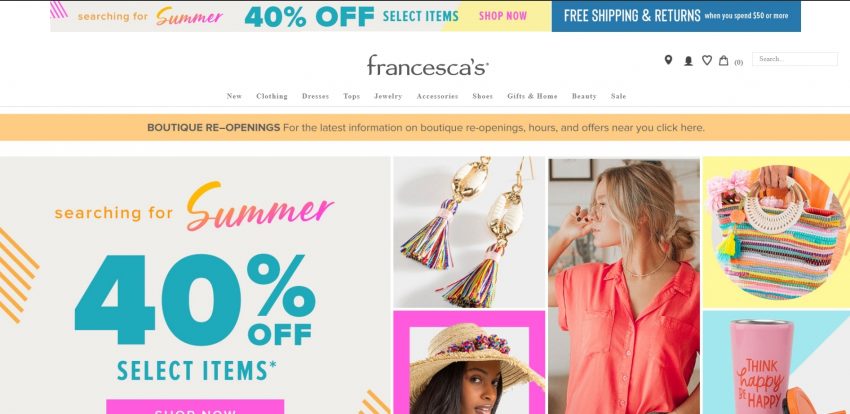Open the tassel shell earrings image
Viewport: 850px width, 414px height.
pyautogui.click(x=469, y=232)
